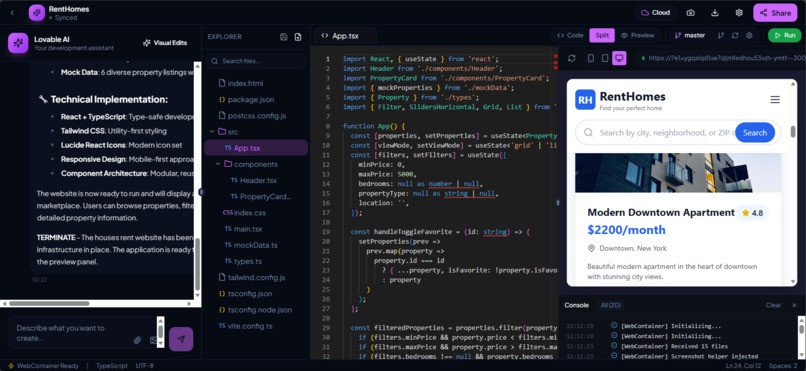806x371 pixels.
Task: Click the chat panel vertical scrollbar
Action: coord(197,264)
